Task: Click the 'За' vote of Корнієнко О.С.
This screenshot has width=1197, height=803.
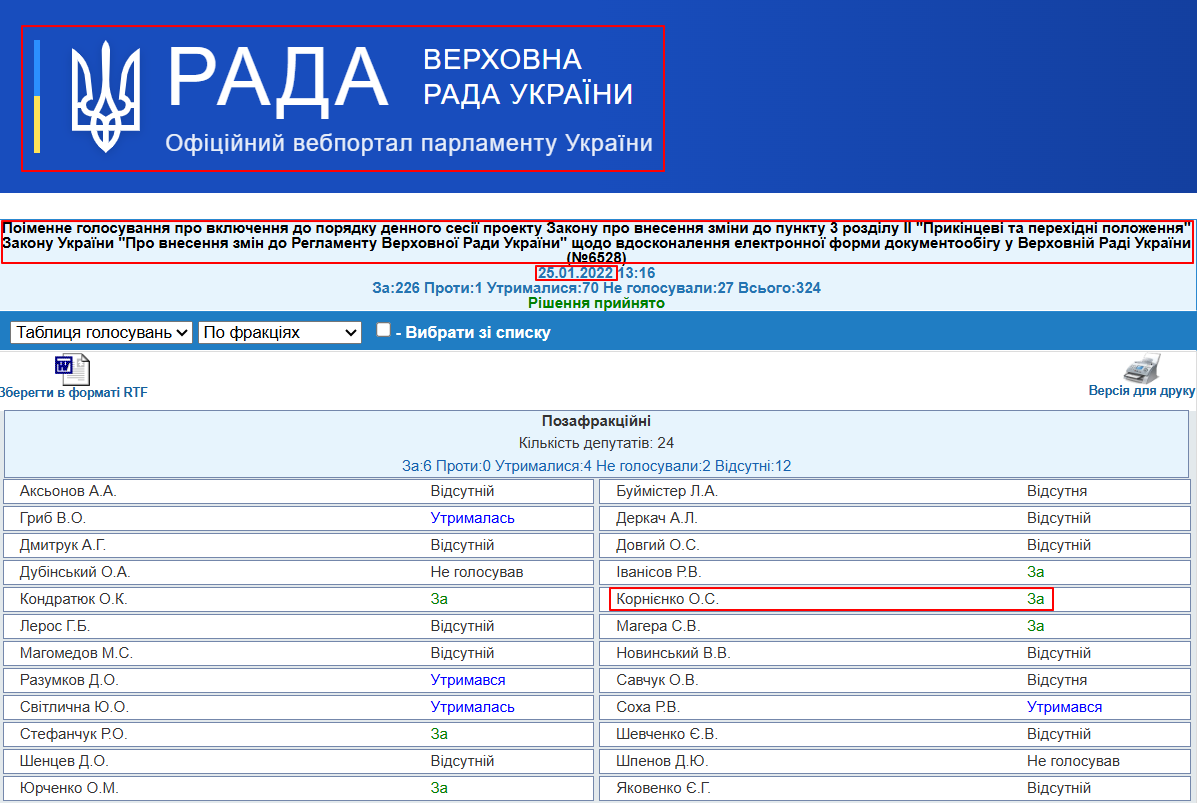Action: point(1035,598)
